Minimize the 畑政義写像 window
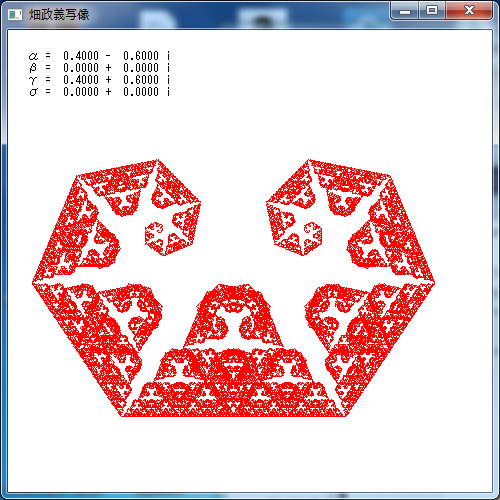The width and height of the screenshot is (500, 500). click(x=405, y=11)
